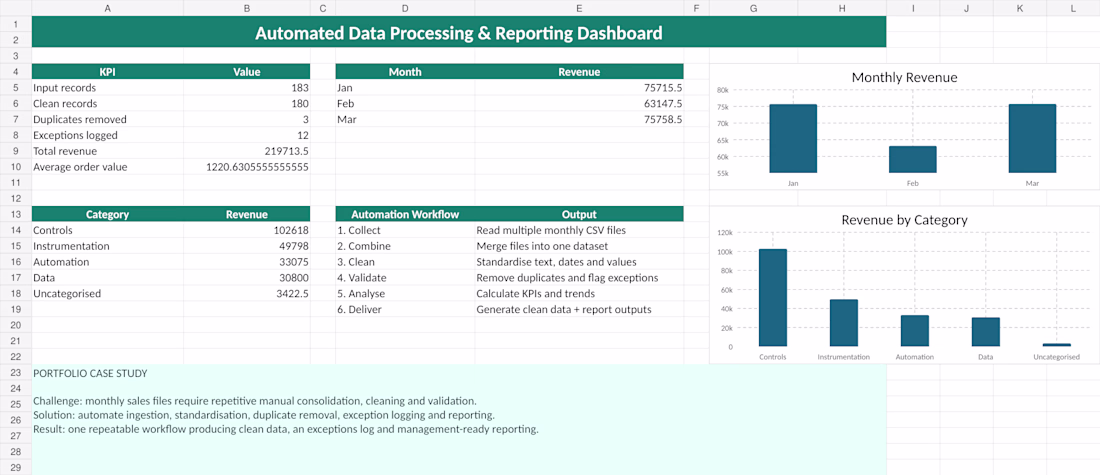Select the Exceptions logged cell
Viewport: 1100px width, 475px height.
click(107, 135)
